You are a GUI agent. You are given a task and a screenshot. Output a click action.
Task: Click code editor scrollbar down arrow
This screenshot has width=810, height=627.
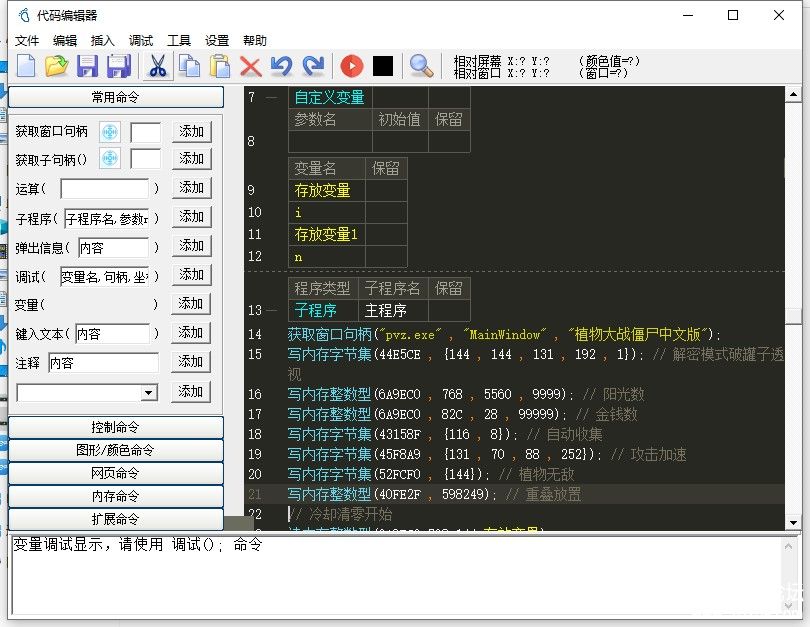(x=793, y=522)
